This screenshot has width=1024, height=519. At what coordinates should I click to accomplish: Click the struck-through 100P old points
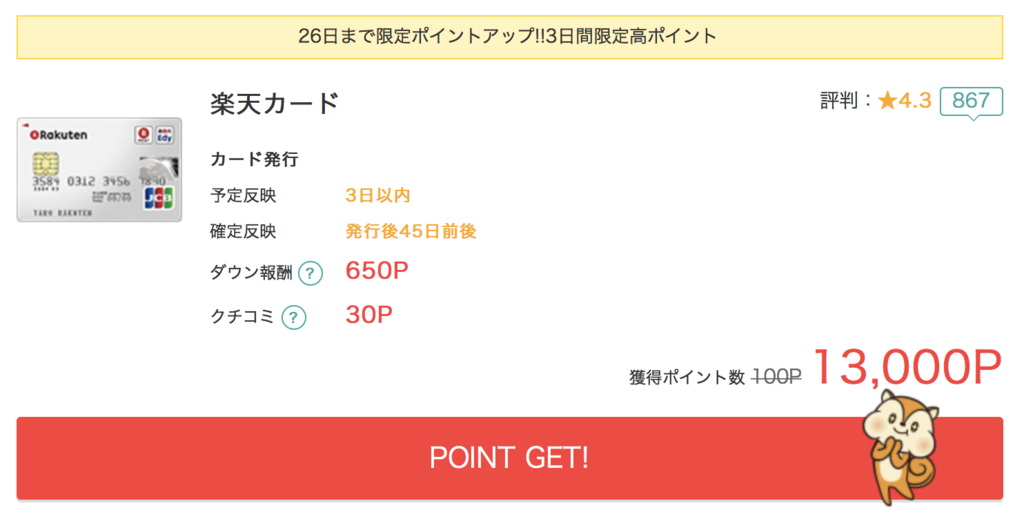click(776, 377)
